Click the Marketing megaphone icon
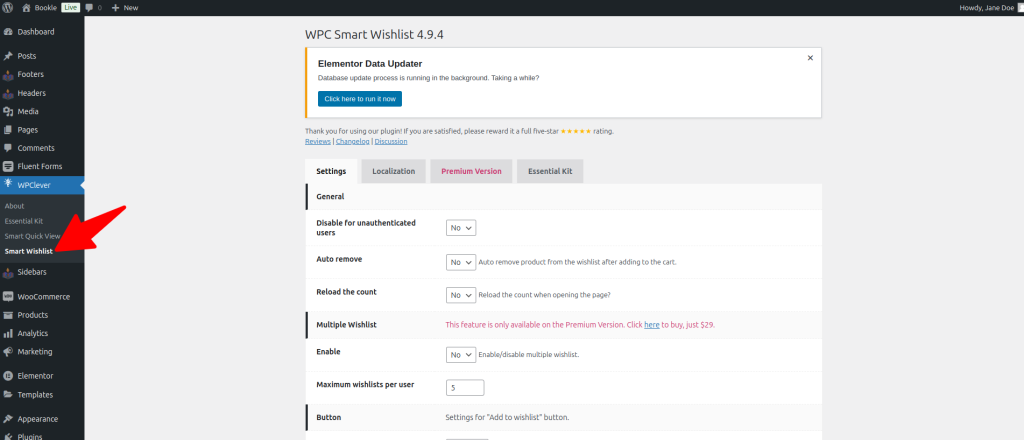The width and height of the screenshot is (1024, 440). click(x=8, y=351)
